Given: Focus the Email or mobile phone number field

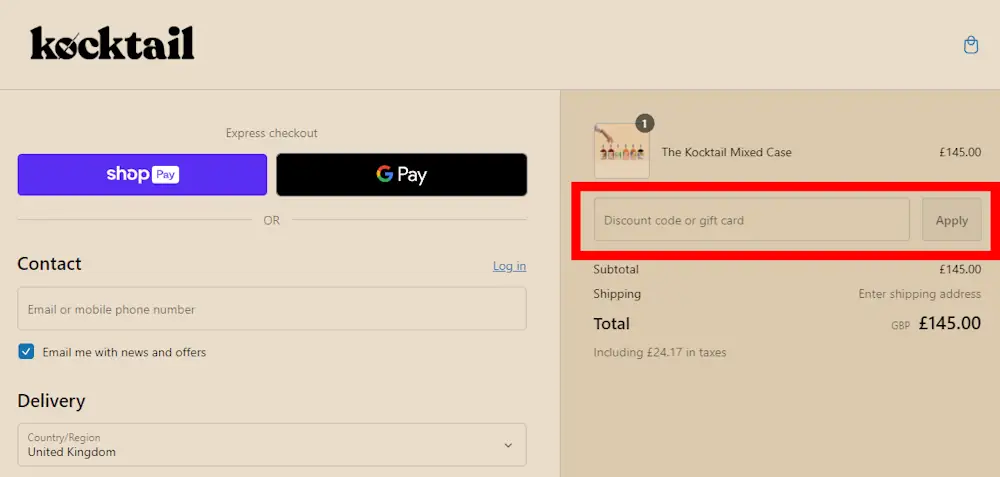Looking at the screenshot, I should tap(272, 309).
